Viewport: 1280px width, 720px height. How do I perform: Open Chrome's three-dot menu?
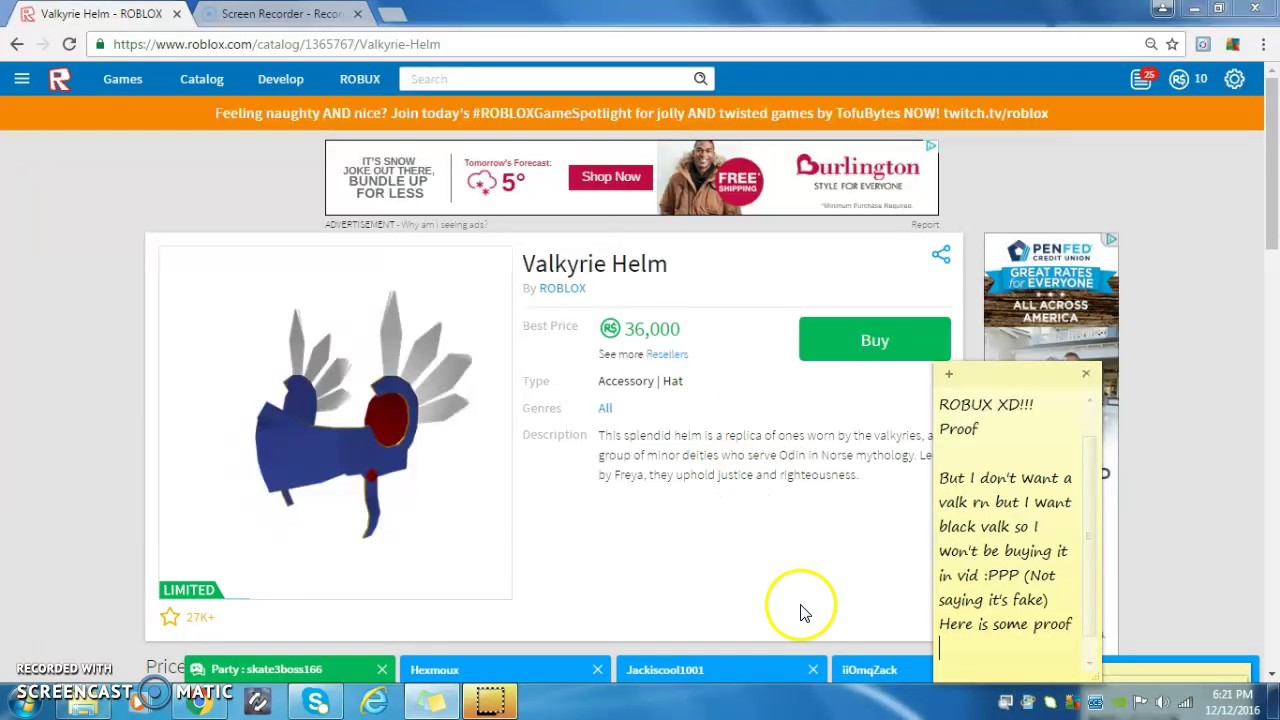tap(1265, 44)
